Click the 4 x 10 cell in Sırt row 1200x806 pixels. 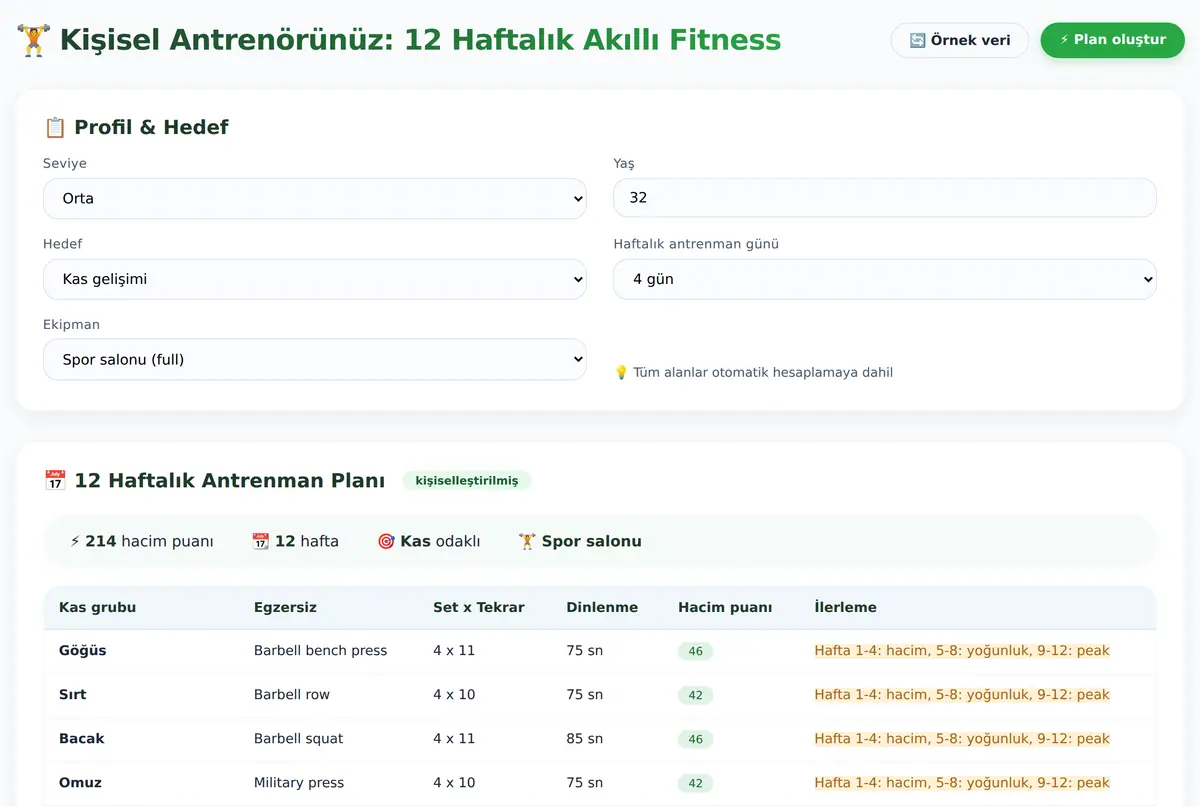point(454,694)
